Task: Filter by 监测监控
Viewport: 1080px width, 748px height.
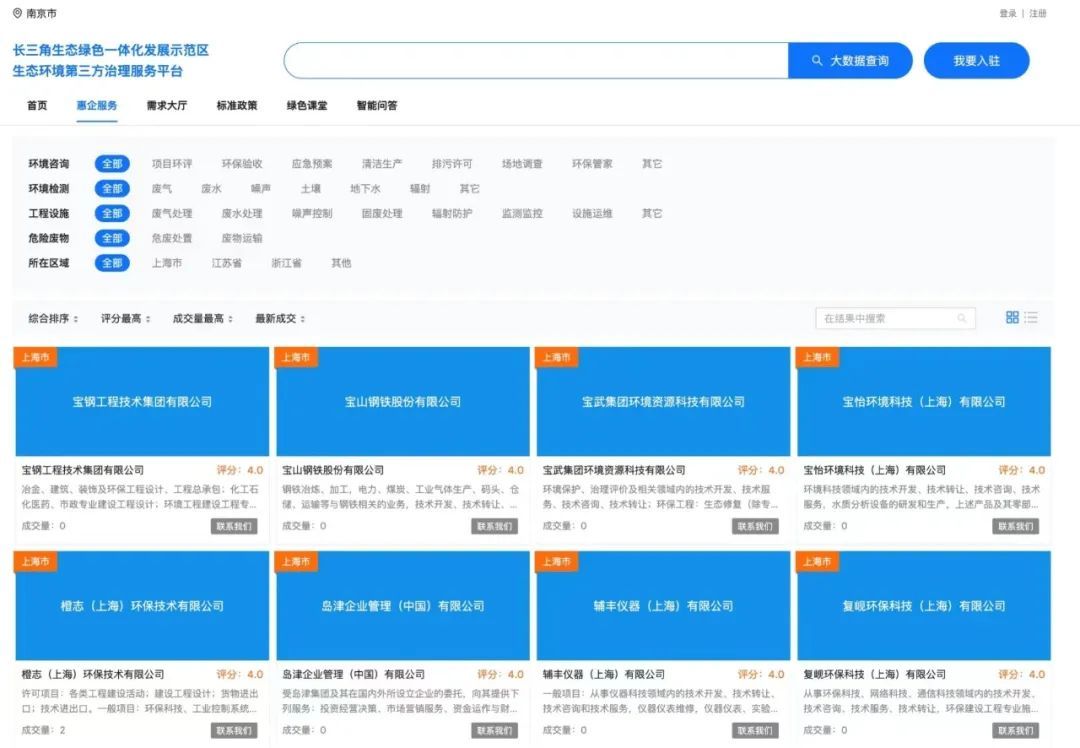Action: (x=522, y=214)
